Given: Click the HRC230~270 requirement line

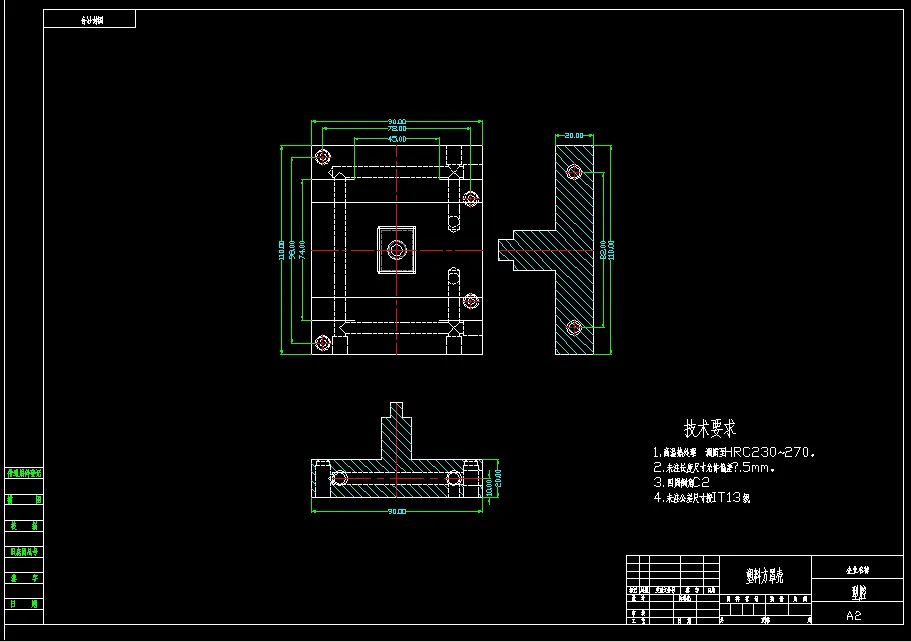Looking at the screenshot, I should click(x=734, y=453).
